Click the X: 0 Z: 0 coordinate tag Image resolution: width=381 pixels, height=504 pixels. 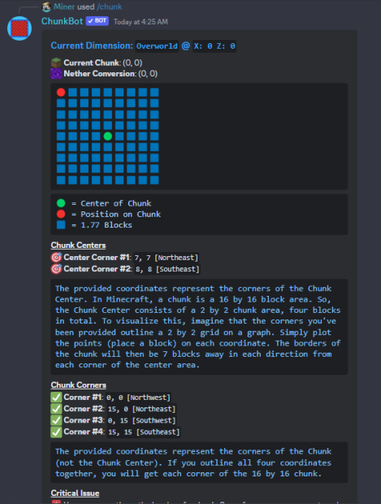tap(215, 46)
